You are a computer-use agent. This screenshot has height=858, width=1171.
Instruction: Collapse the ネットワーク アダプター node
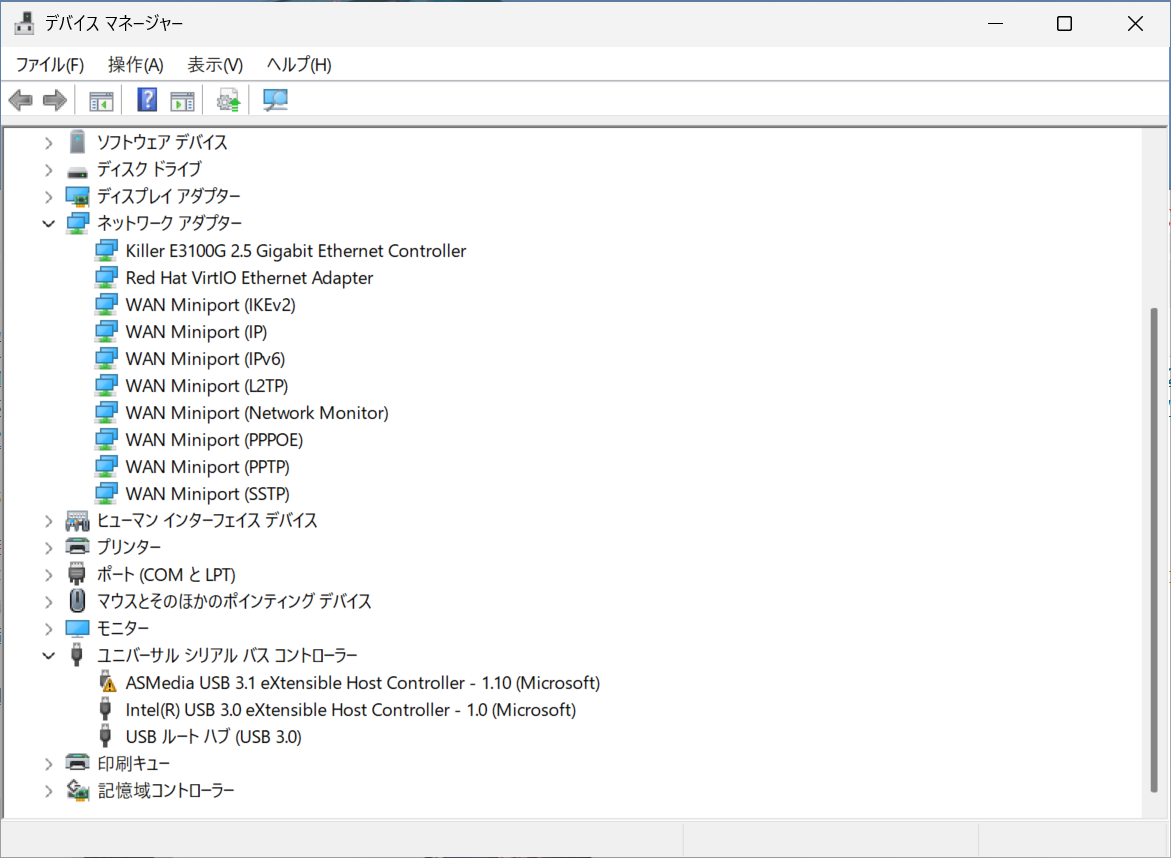tap(49, 223)
